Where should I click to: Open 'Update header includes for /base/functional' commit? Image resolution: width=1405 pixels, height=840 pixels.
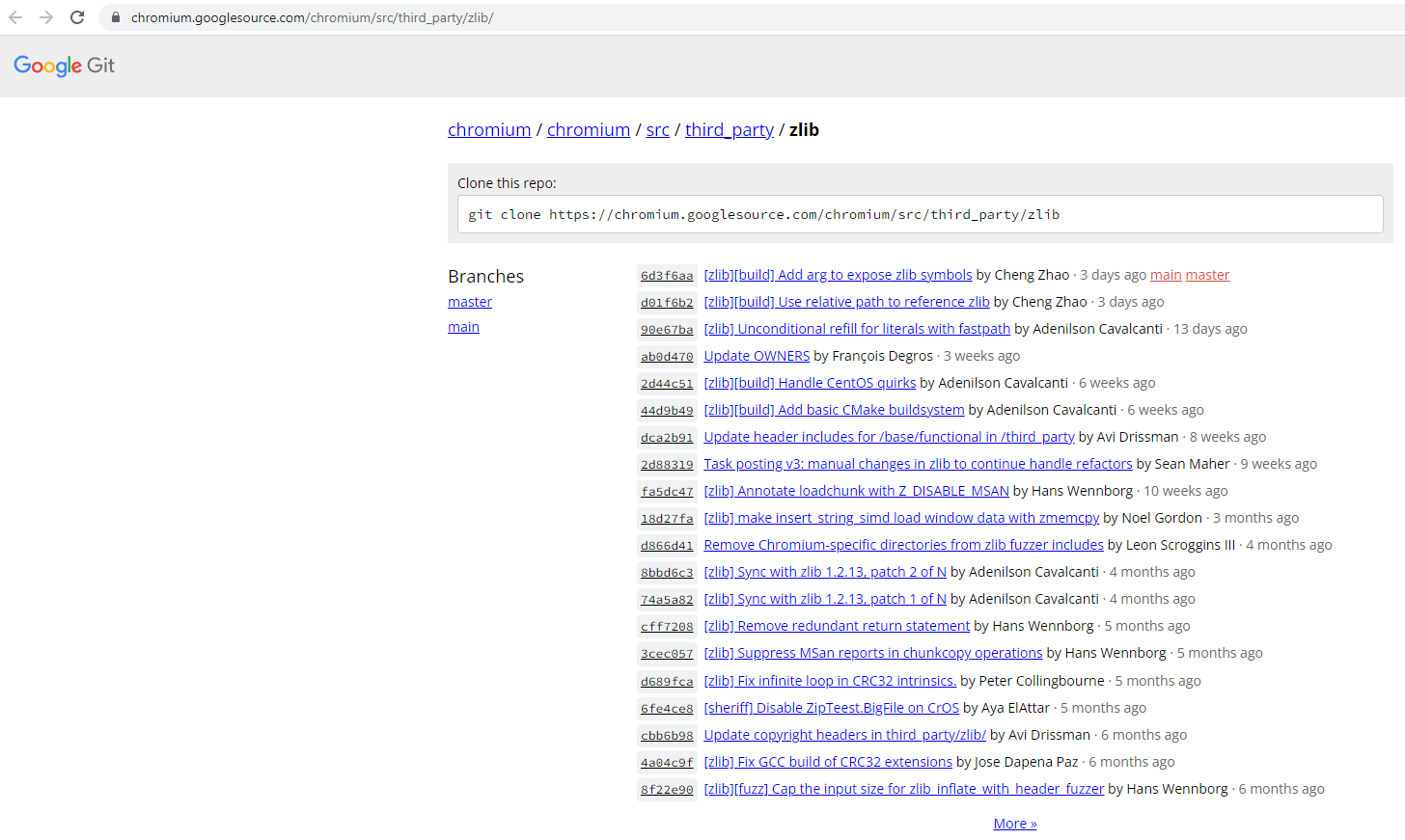(x=889, y=437)
